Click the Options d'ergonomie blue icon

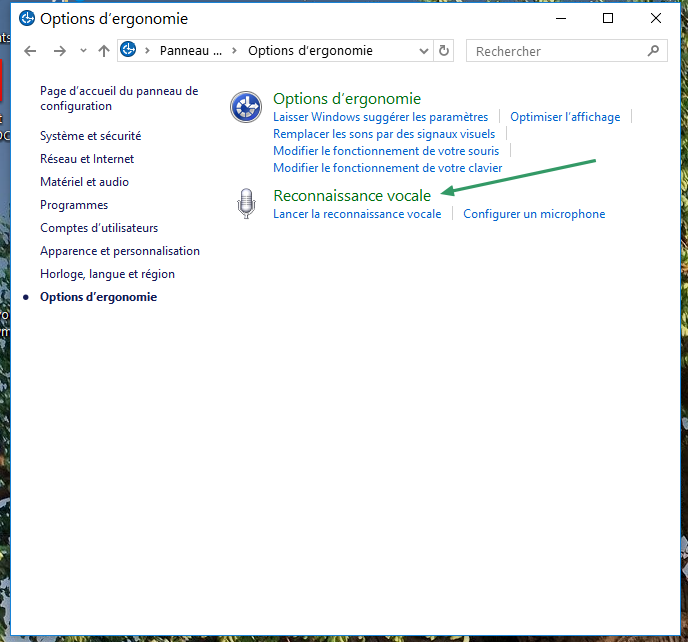point(246,107)
